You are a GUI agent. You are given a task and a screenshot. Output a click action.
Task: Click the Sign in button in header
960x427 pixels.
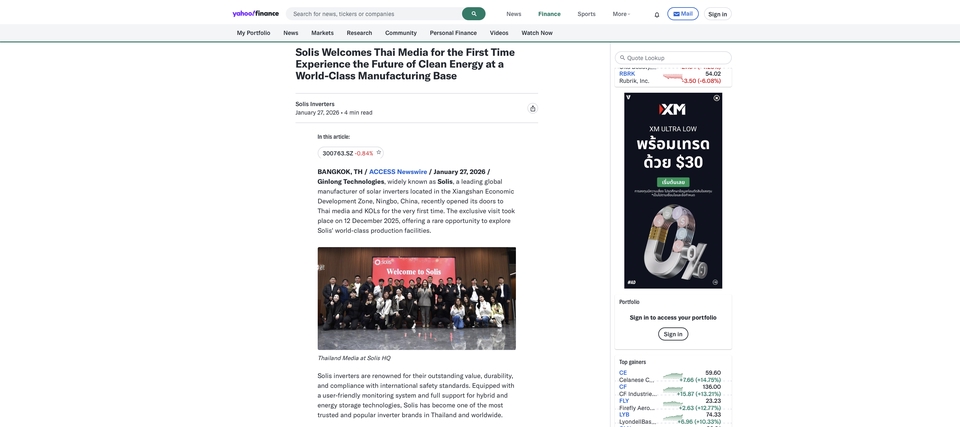718,14
